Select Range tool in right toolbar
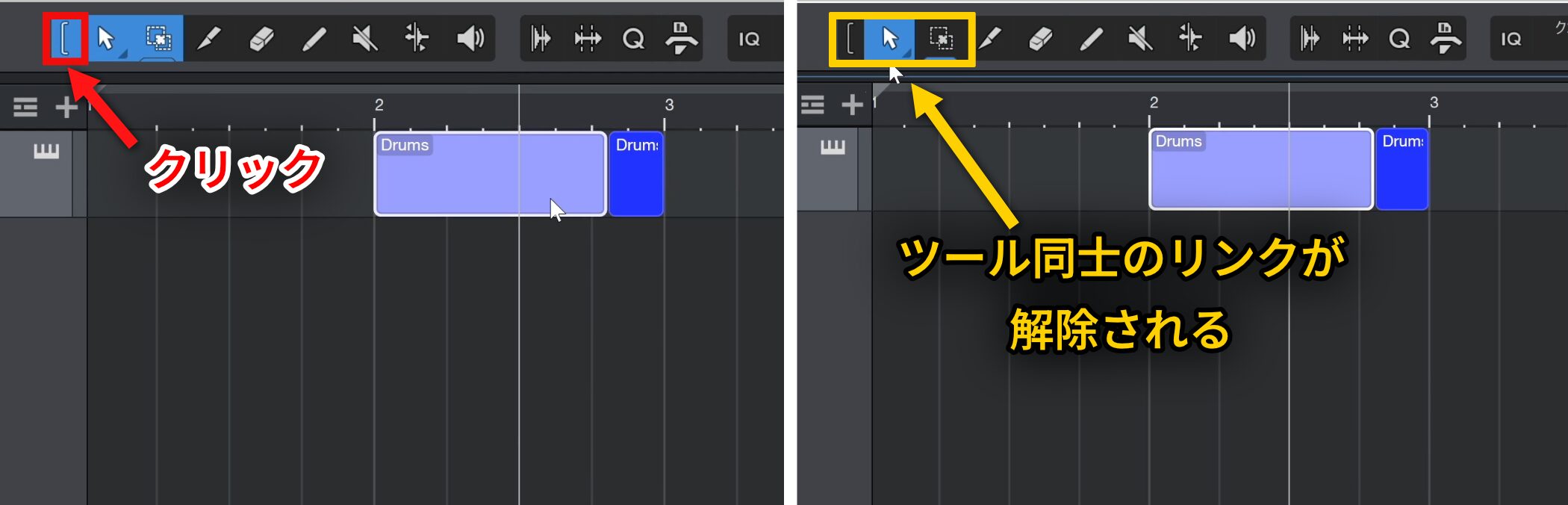 940,38
